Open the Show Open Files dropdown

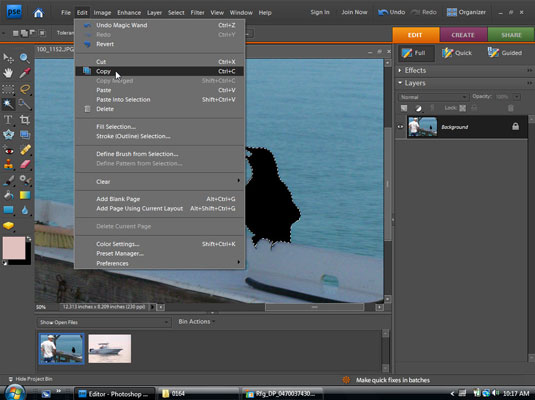103,322
